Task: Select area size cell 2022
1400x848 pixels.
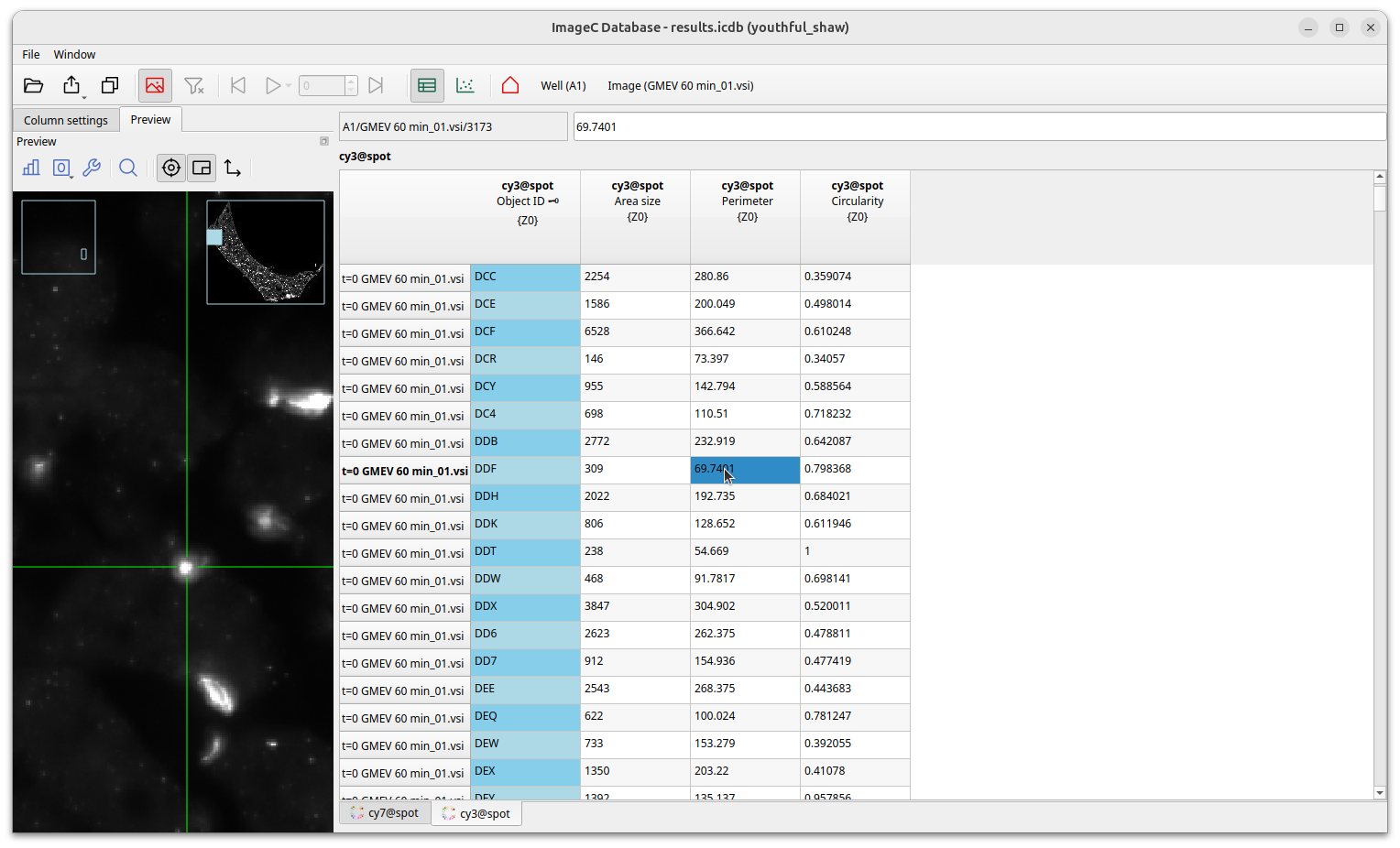Action: (x=635, y=497)
